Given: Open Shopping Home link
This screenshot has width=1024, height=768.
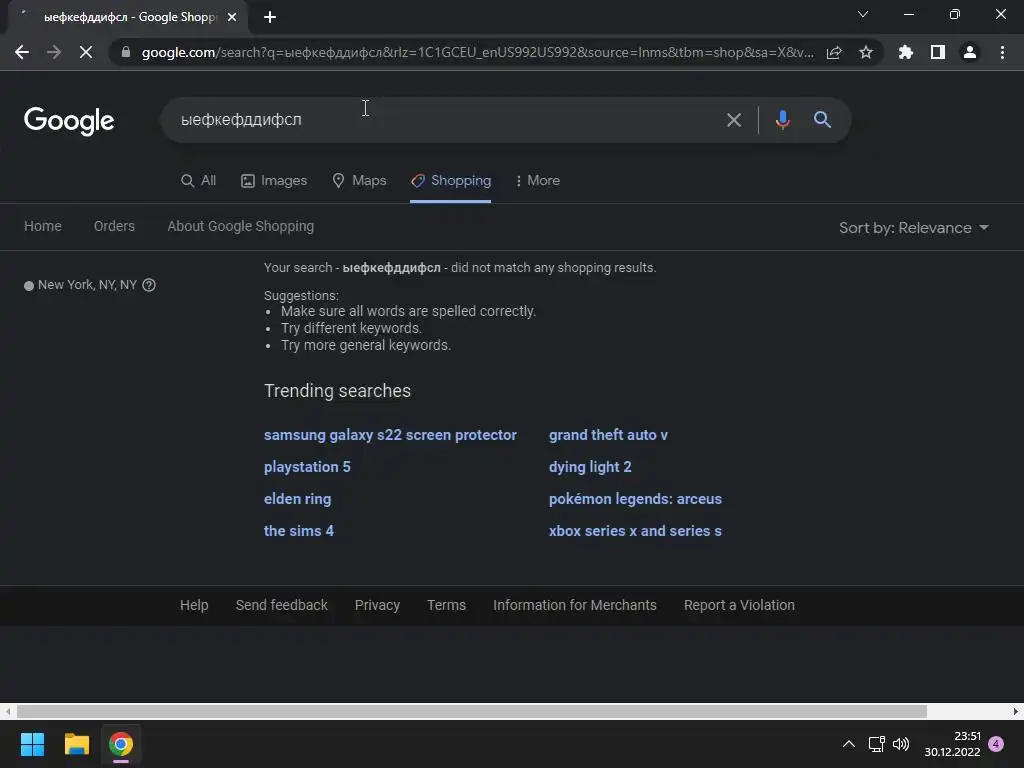Looking at the screenshot, I should point(43,226).
